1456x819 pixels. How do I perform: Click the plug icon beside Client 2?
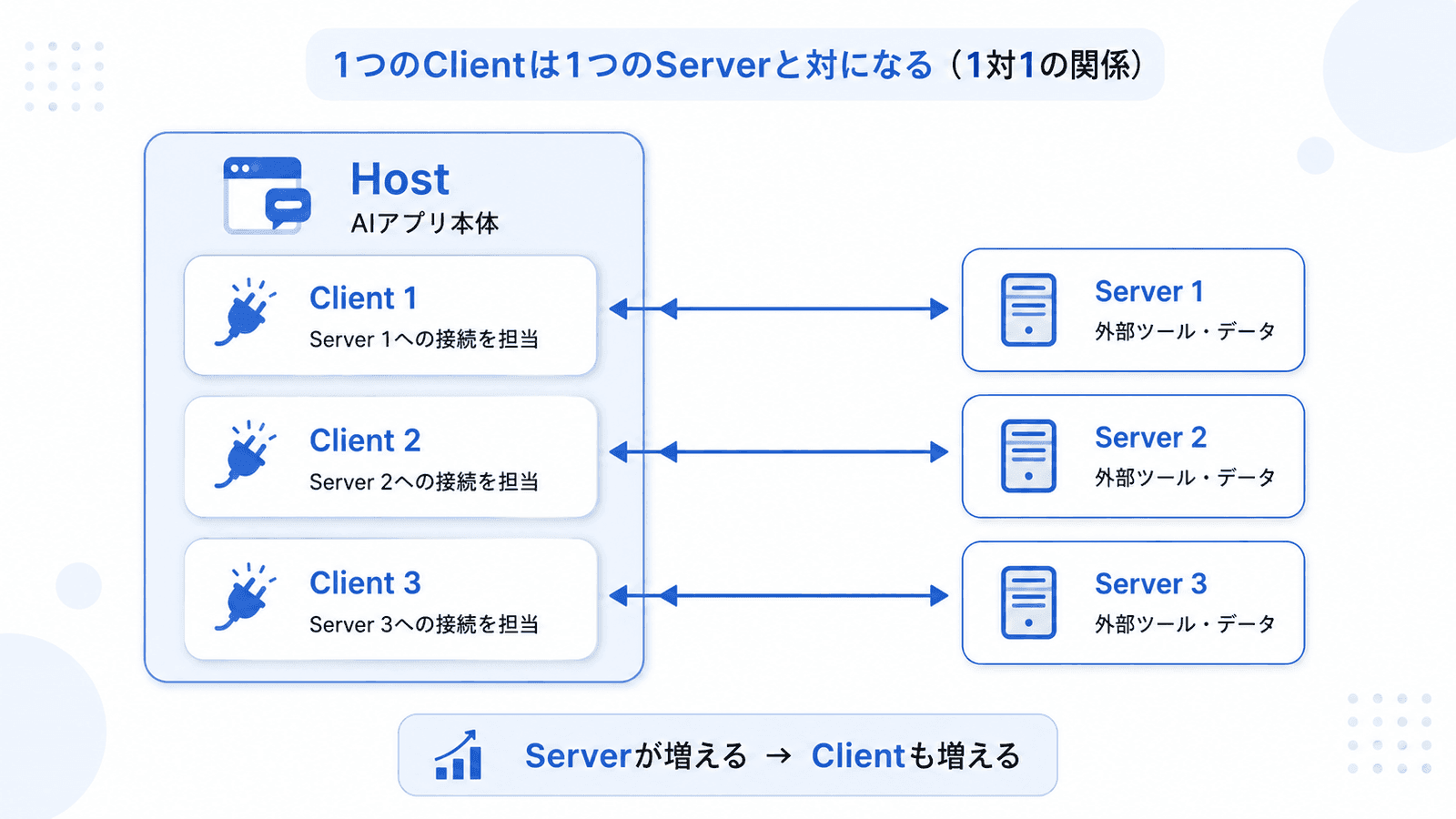(245, 454)
